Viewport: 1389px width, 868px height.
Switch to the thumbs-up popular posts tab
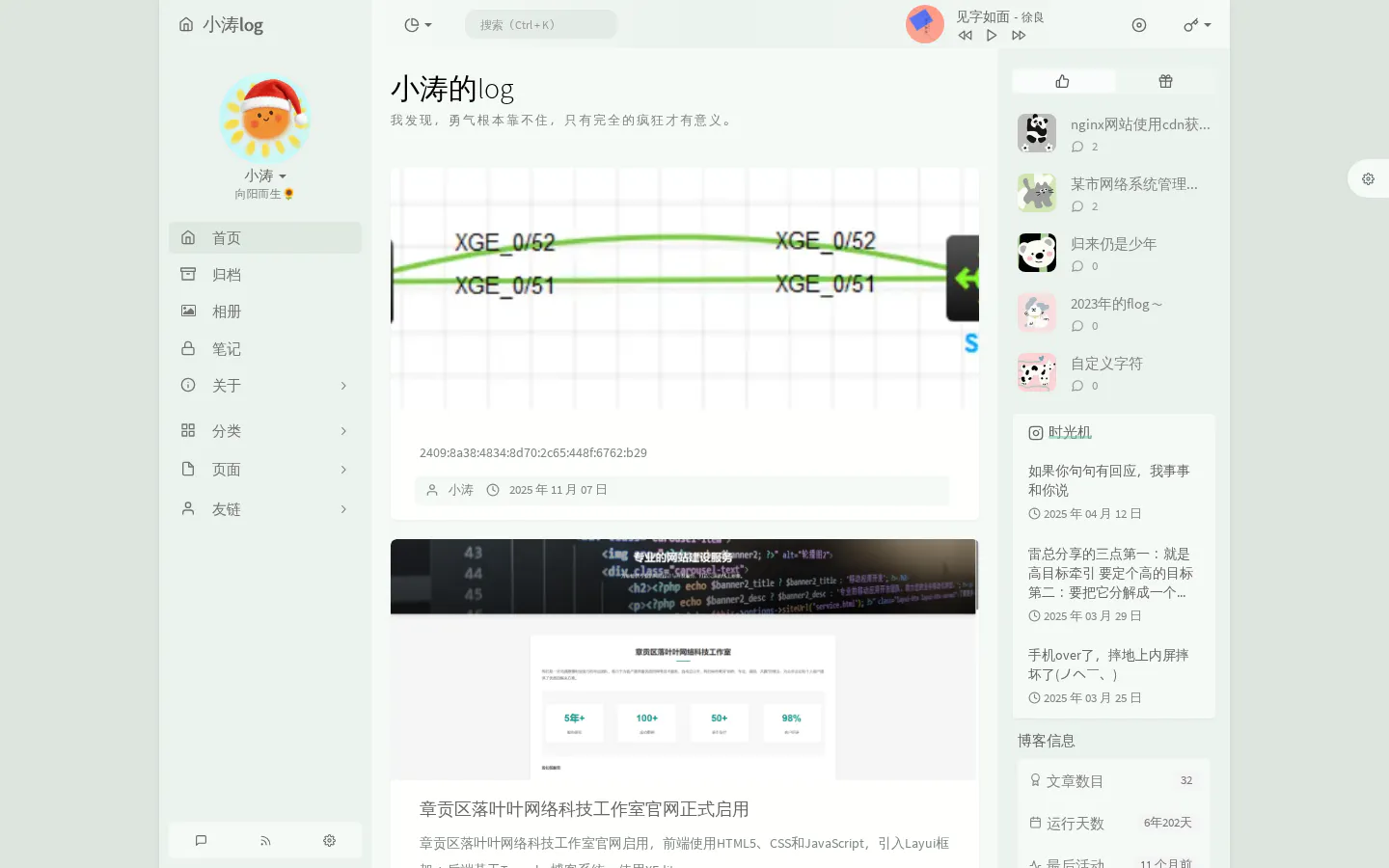pyautogui.click(x=1063, y=81)
